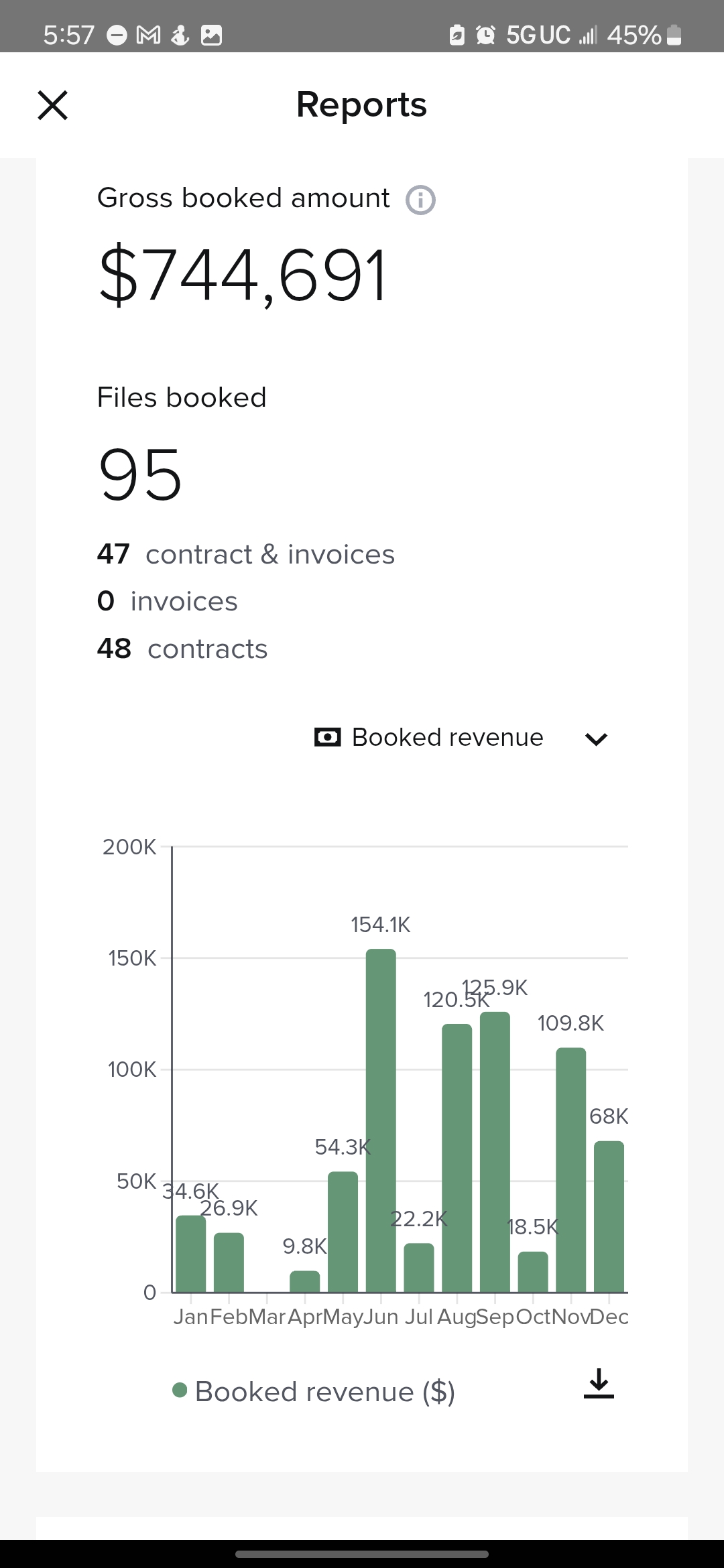Tap the alarm clock icon in status bar
Viewport: 724px width, 1568px height.
[x=485, y=35]
